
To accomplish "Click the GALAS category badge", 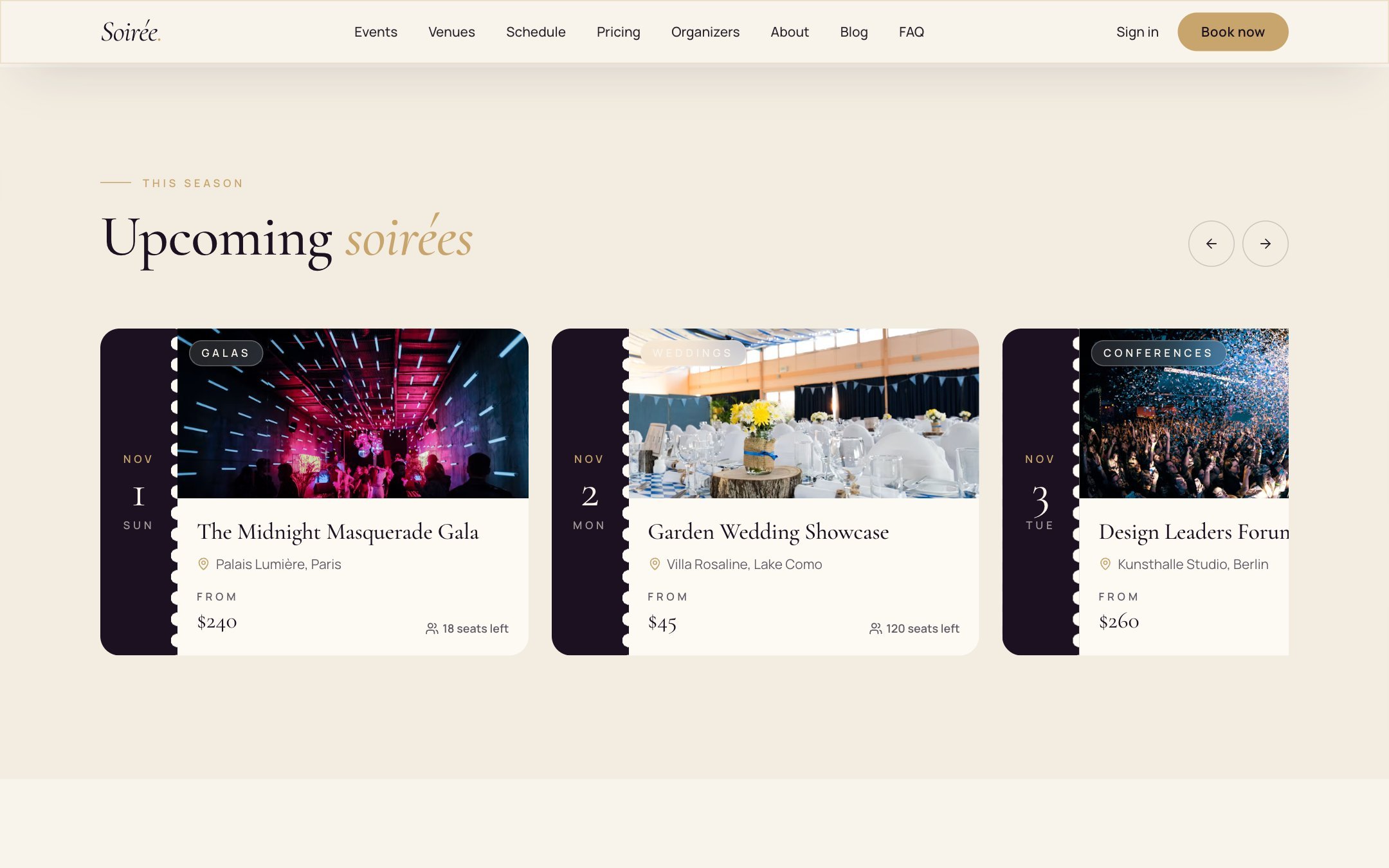I will pos(226,353).
